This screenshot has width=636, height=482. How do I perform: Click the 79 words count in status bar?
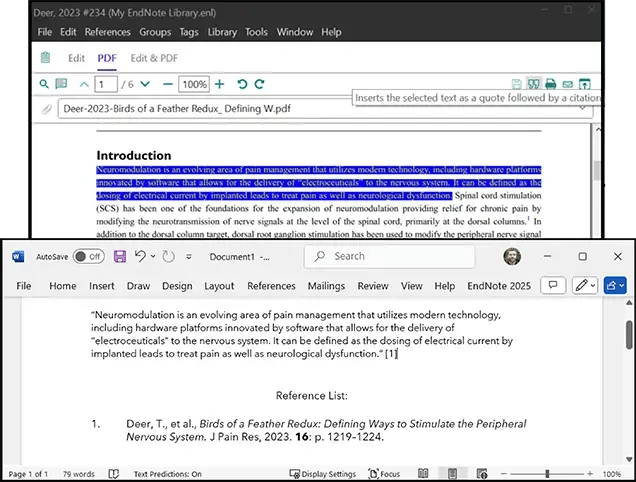(x=78, y=474)
